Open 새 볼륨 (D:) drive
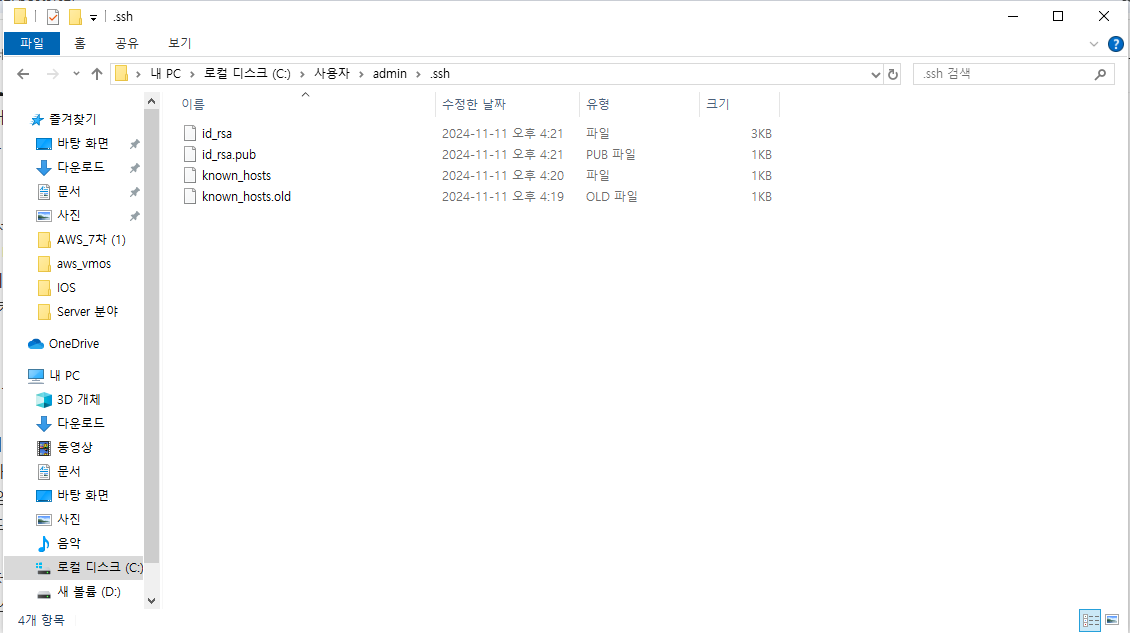 (x=88, y=592)
